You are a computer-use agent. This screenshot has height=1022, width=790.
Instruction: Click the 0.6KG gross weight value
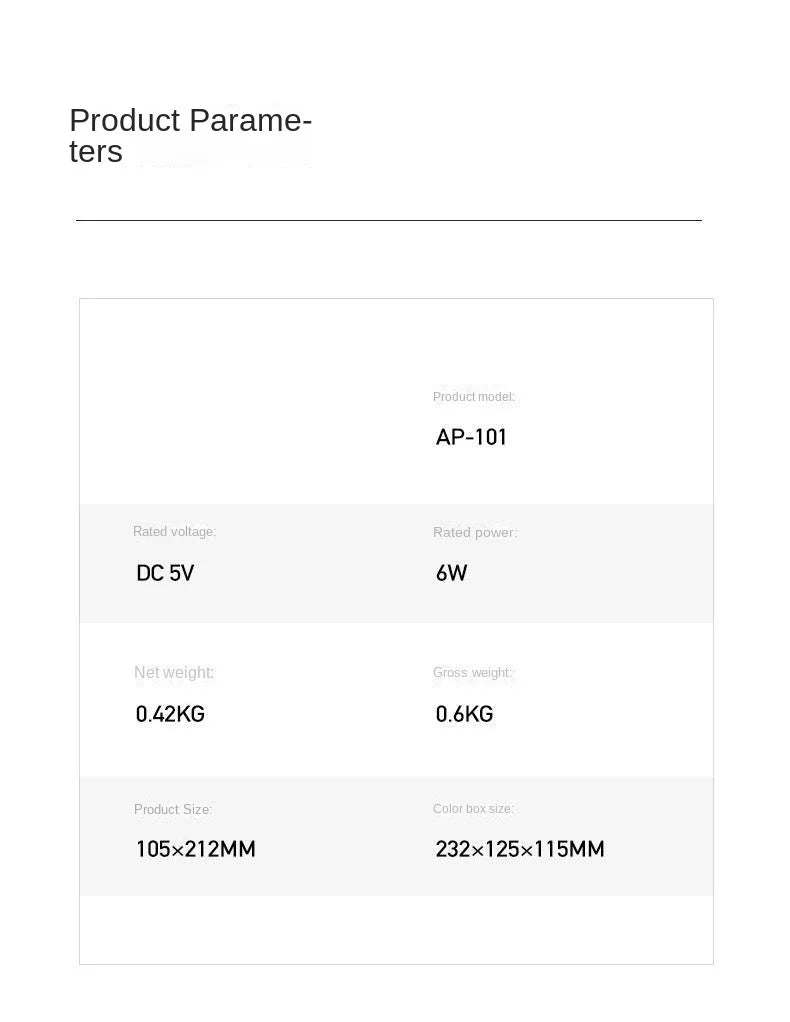coord(464,714)
